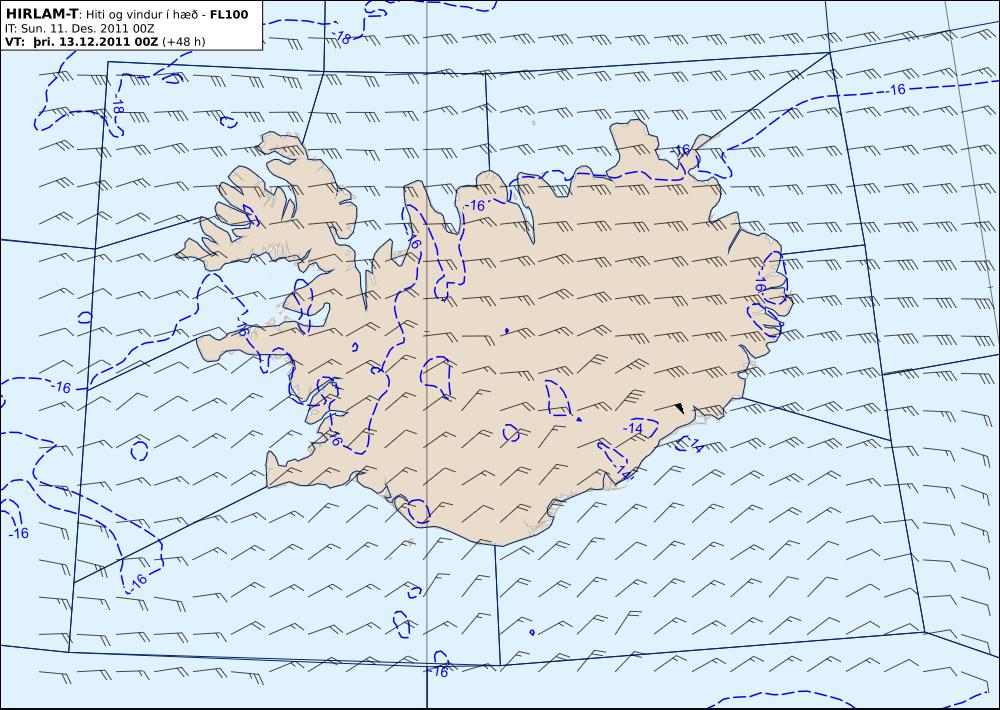Click the IT: Sun. 11. Des. 2011 00Z line

point(79,29)
